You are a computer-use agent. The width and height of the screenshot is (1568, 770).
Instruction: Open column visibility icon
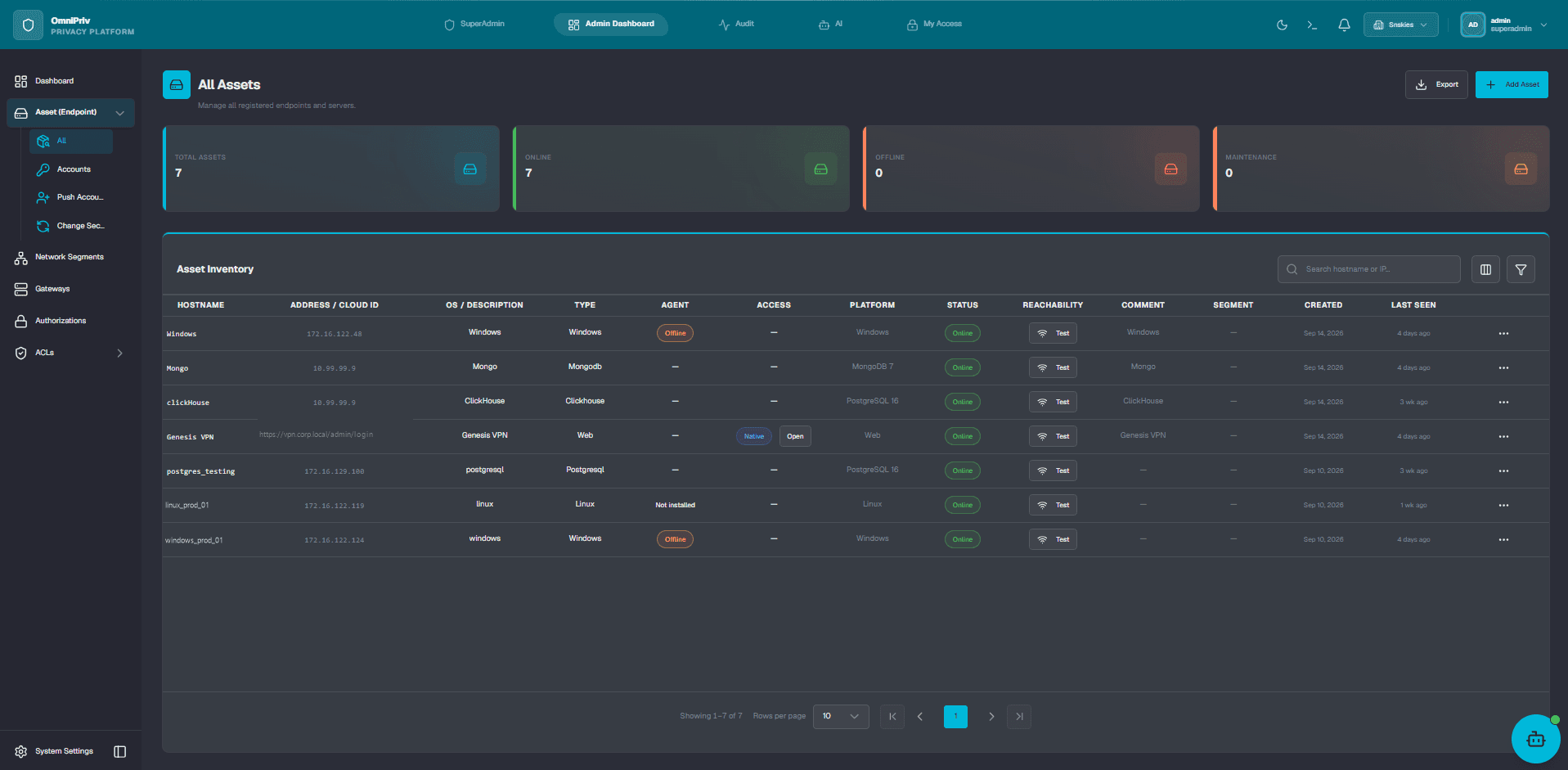pos(1485,269)
